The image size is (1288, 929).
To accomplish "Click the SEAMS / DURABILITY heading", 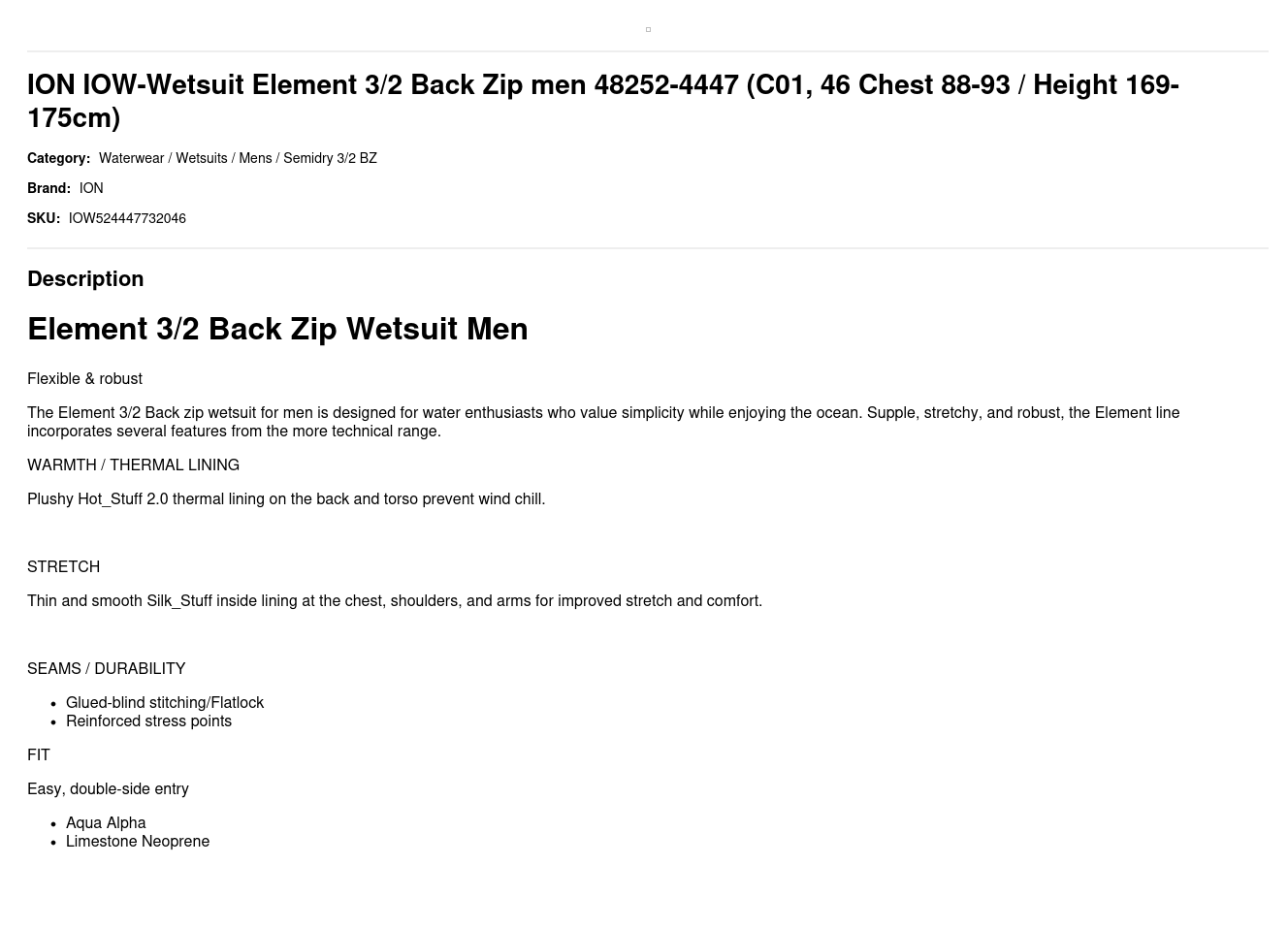I will pos(106,669).
